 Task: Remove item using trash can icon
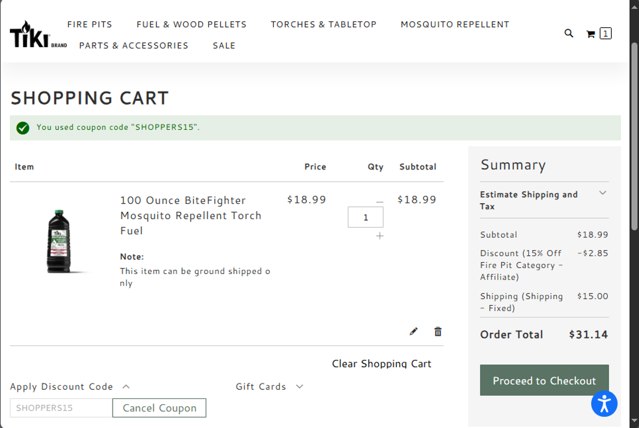point(438,331)
